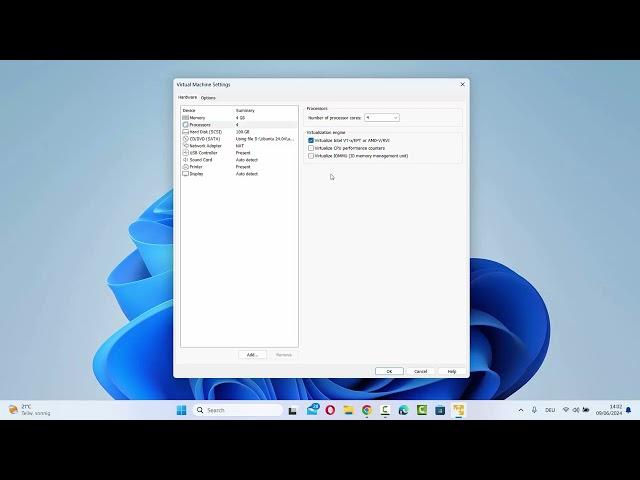Click the Cancel button
The height and width of the screenshot is (480, 640).
tap(420, 371)
